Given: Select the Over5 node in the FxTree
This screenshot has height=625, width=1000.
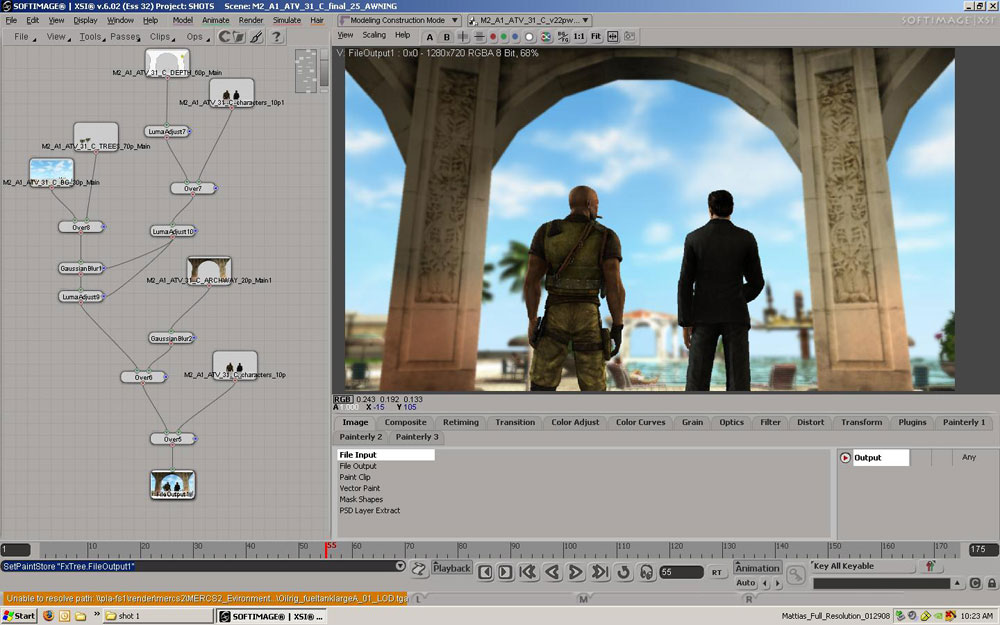Looking at the screenshot, I should click(x=173, y=439).
